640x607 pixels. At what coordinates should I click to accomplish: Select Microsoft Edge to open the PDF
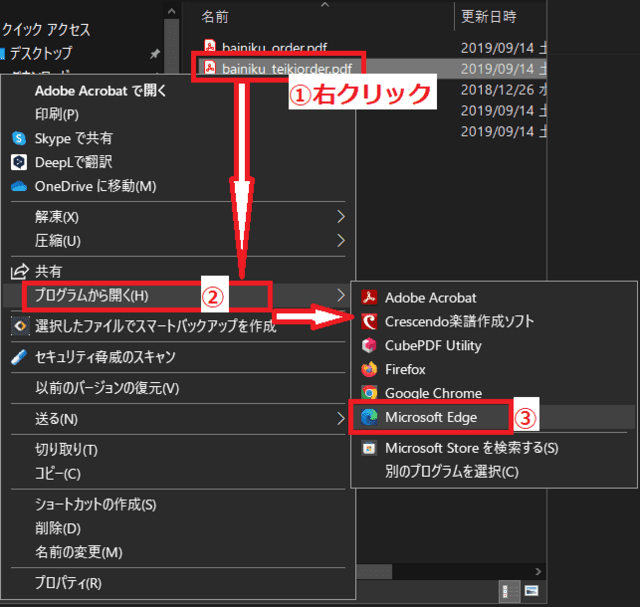[430, 417]
